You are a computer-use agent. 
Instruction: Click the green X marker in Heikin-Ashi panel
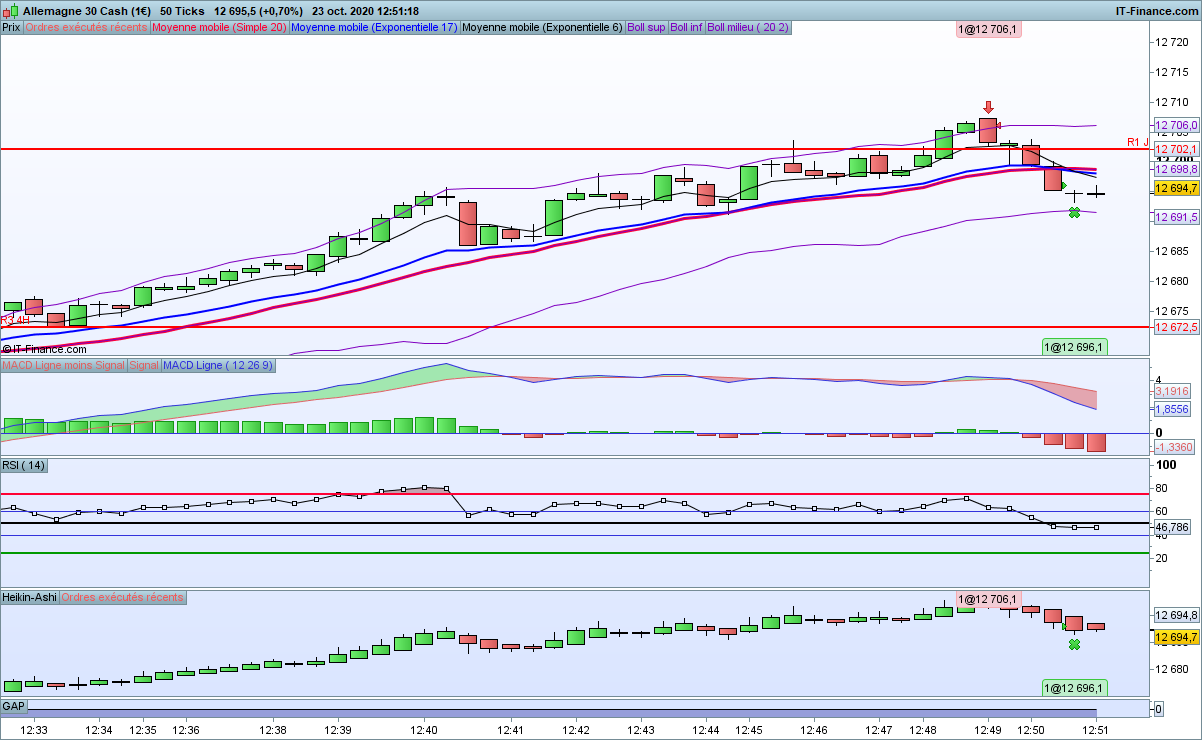point(1074,645)
